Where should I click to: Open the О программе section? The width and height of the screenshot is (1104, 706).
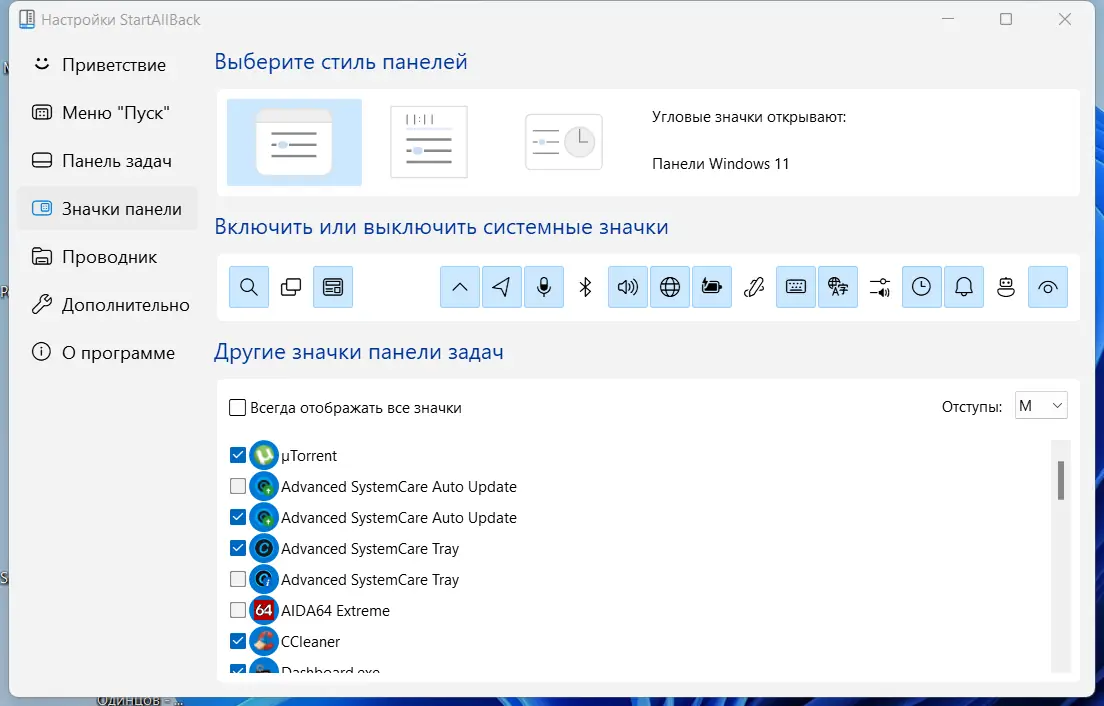[x=107, y=353]
